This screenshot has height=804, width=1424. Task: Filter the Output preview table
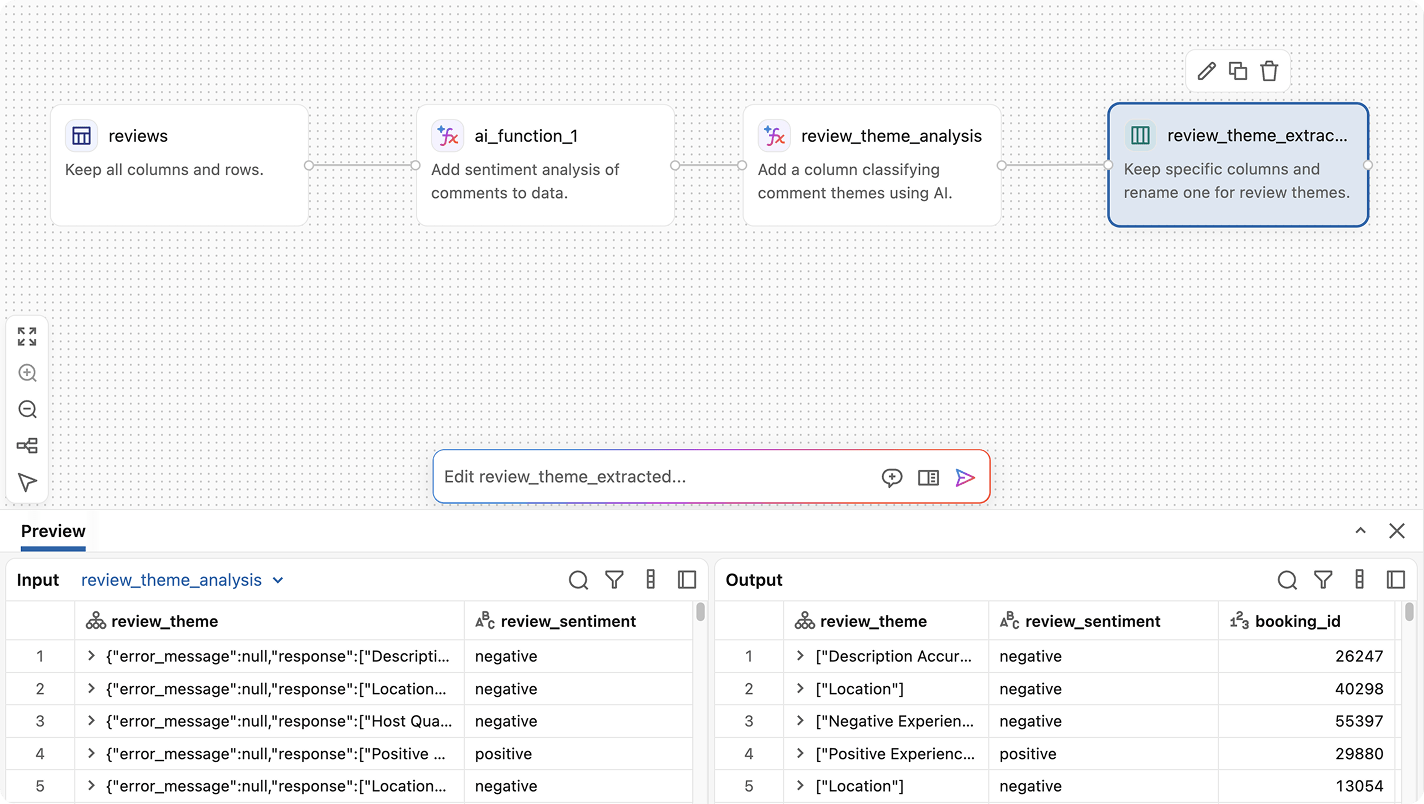1323,580
